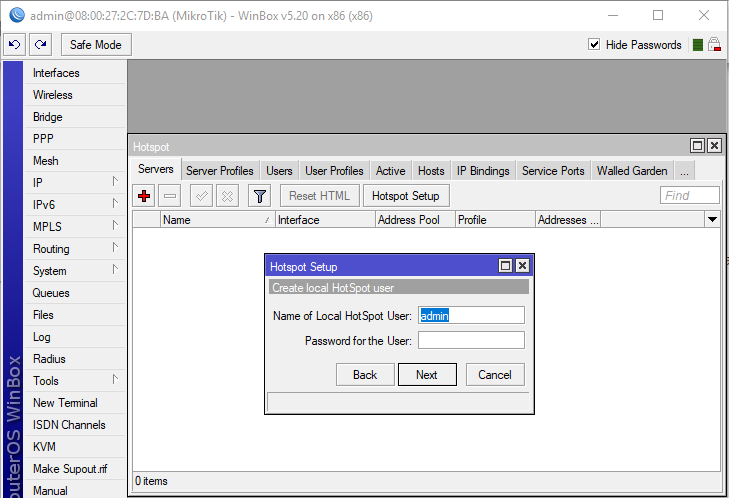
Task: Click Cancel in Hotspot Setup dialog
Action: click(x=495, y=375)
